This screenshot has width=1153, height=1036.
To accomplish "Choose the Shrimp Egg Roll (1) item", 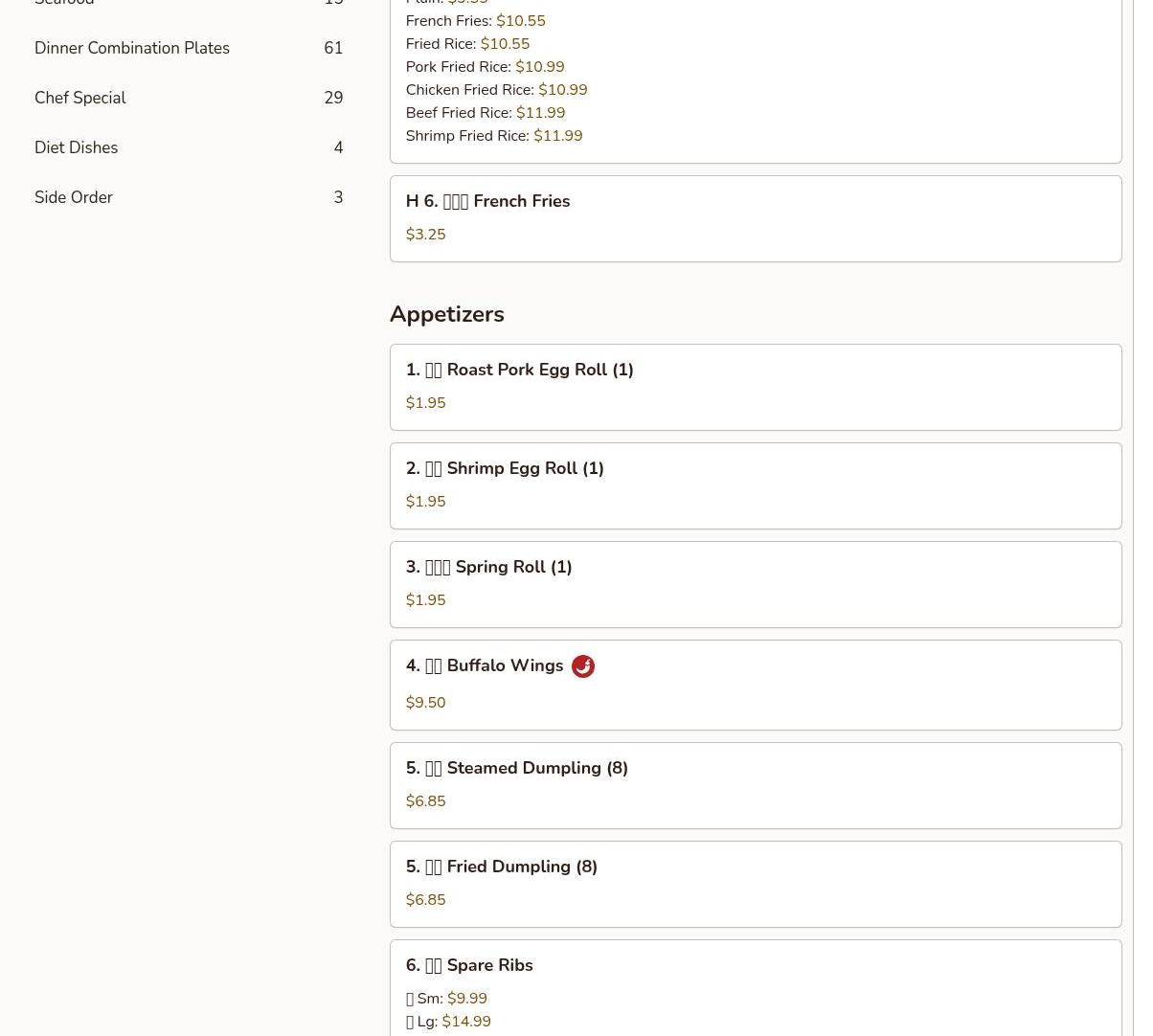I will coord(505,468).
